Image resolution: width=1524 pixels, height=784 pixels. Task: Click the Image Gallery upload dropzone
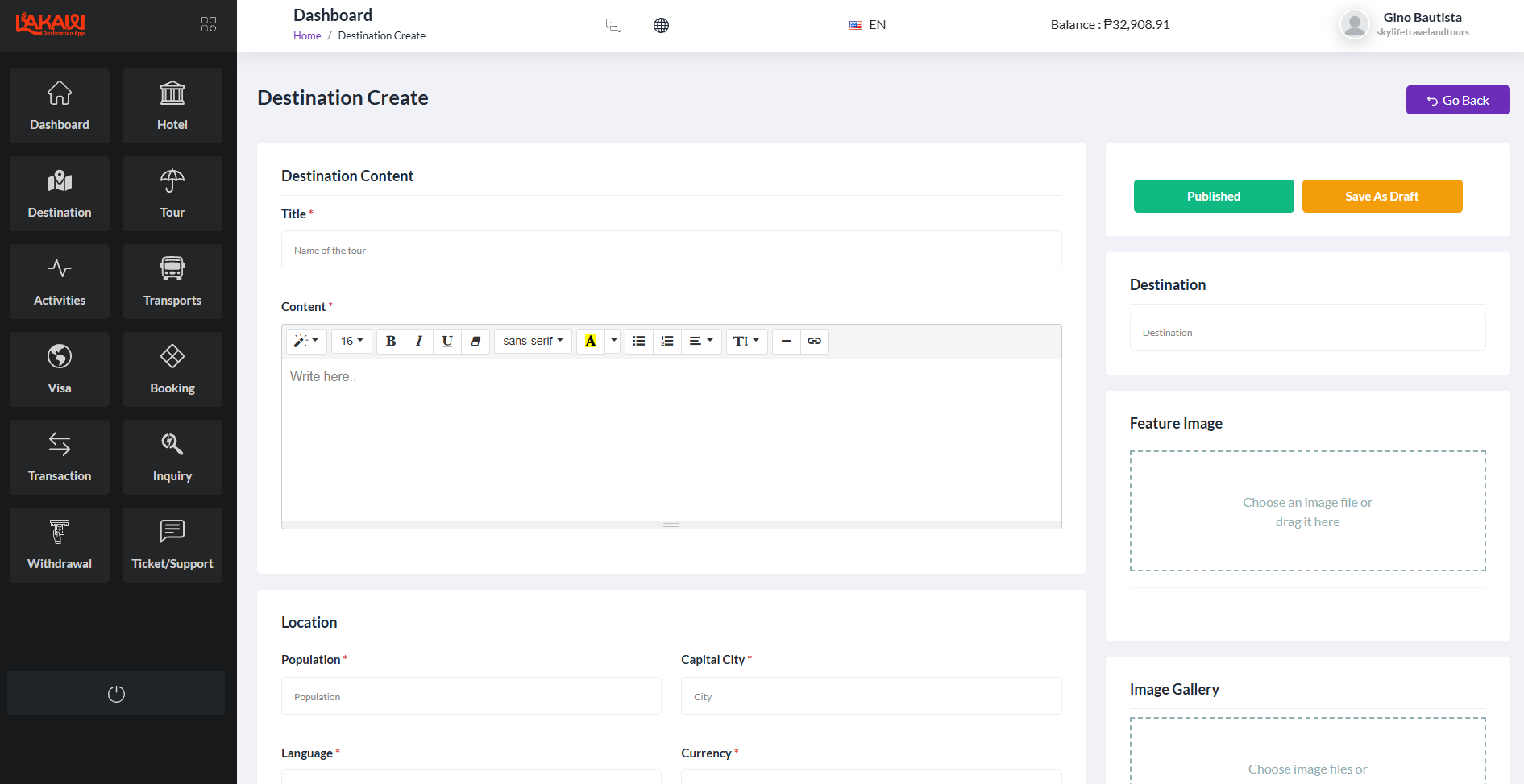click(x=1307, y=750)
